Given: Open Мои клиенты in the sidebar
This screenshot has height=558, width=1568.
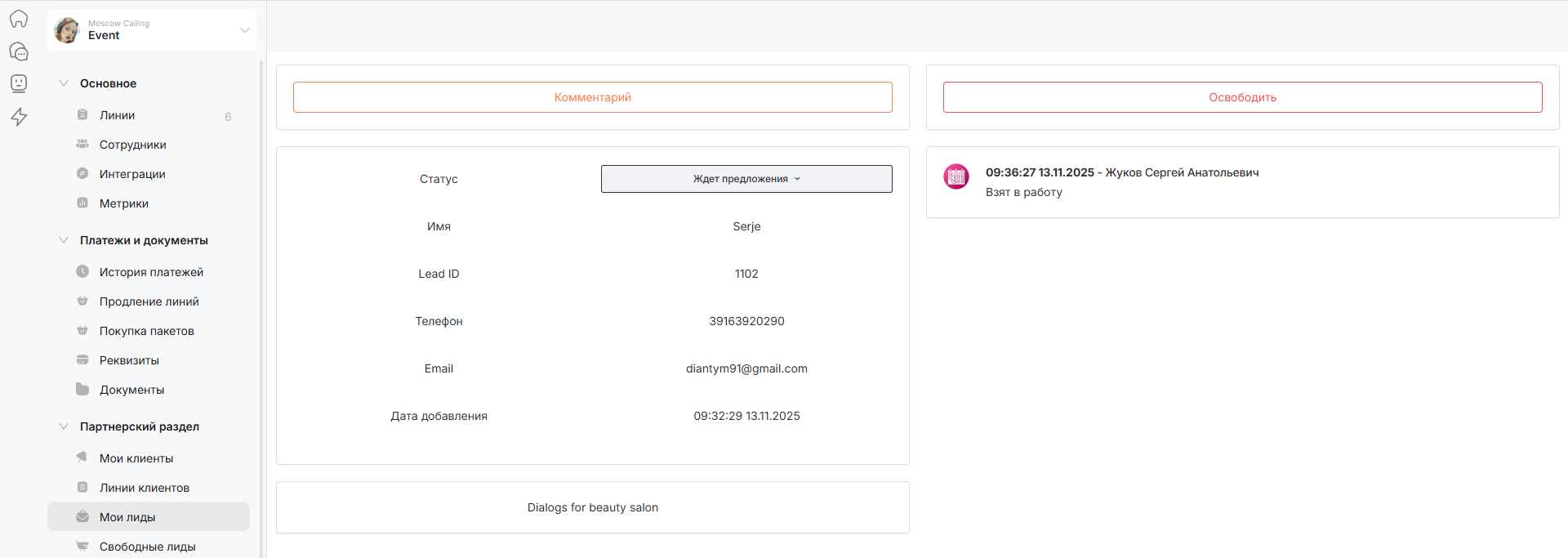Looking at the screenshot, I should (x=136, y=458).
